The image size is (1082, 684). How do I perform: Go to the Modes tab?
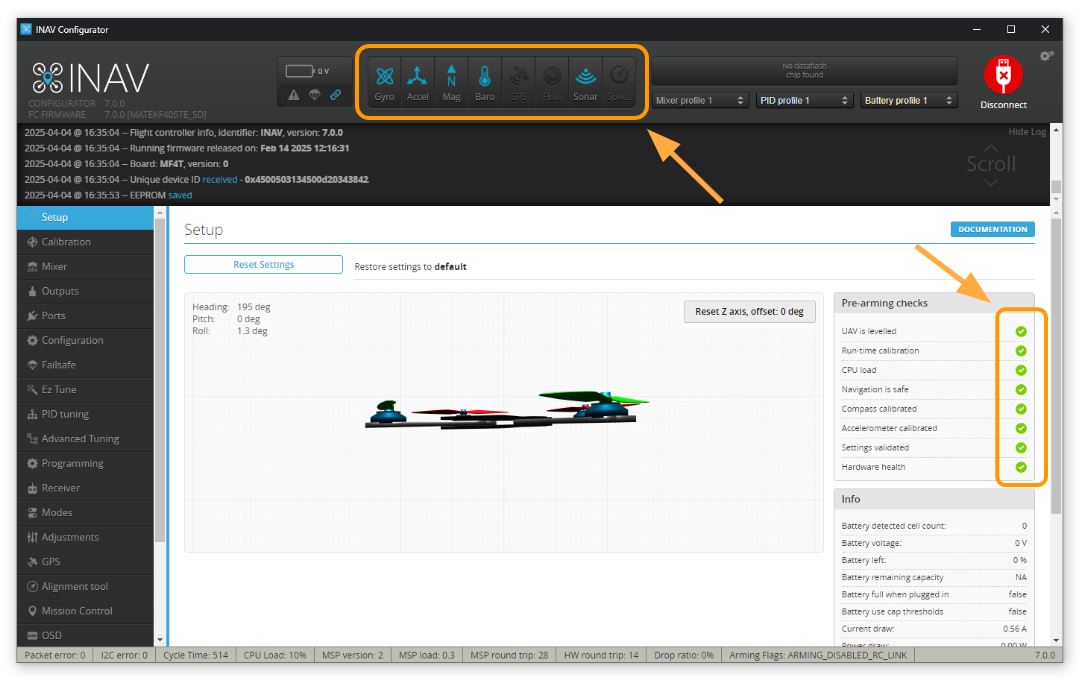click(x=86, y=513)
